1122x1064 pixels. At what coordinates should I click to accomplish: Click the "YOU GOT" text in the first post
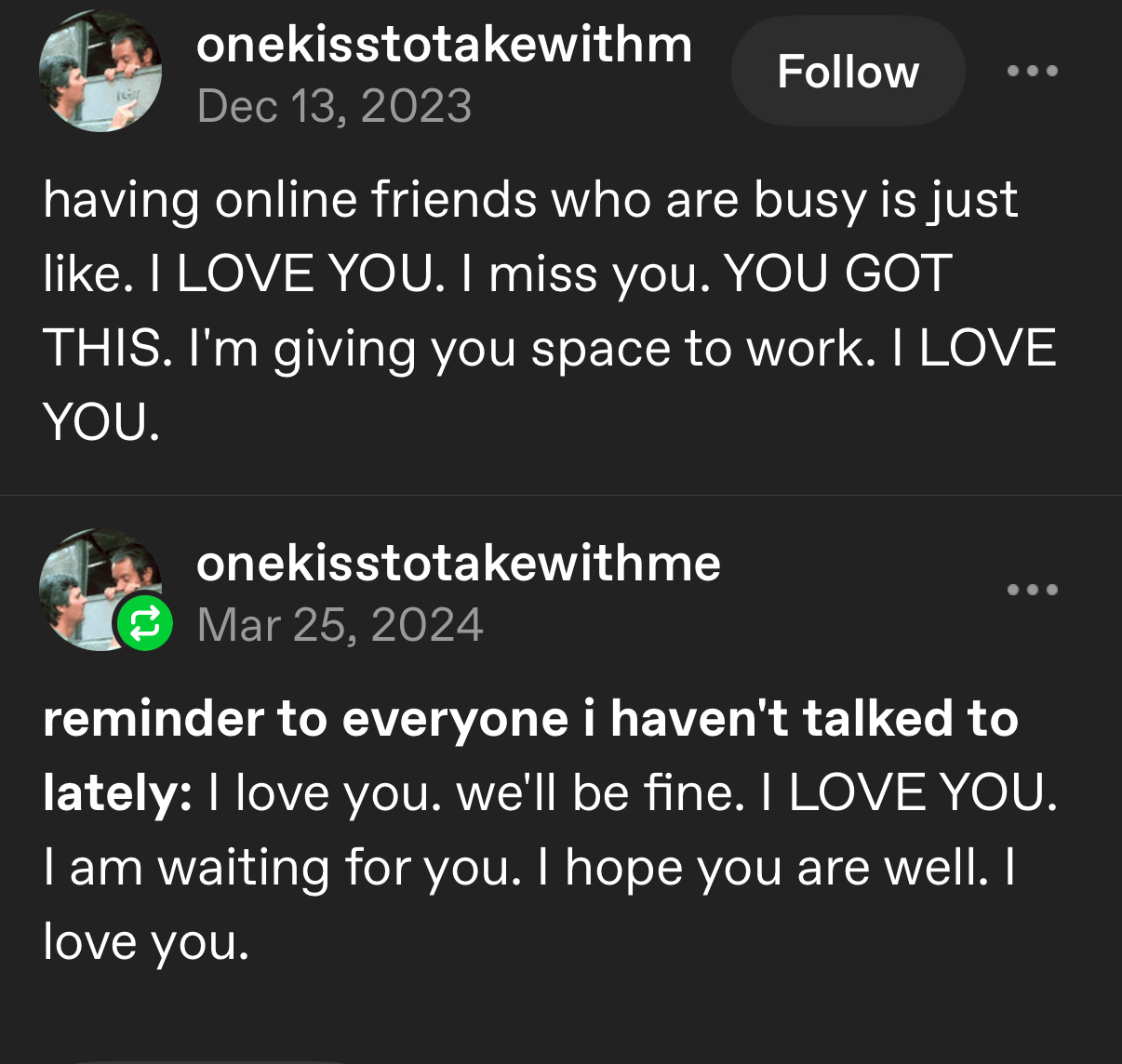pyautogui.click(x=837, y=274)
